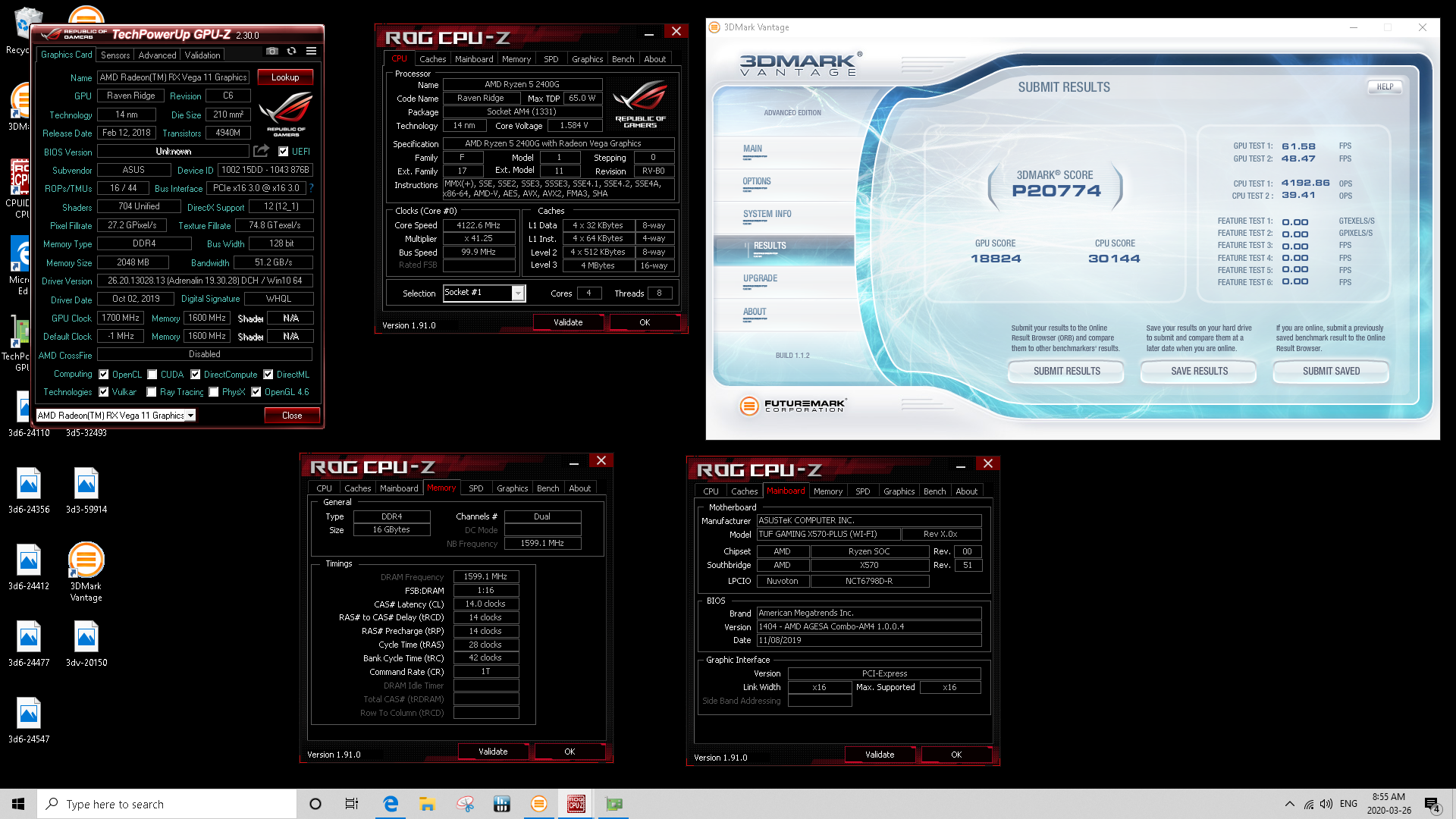Screen dimensions: 1456x819
Task: Click the GPU-Z refresh icon
Action: pos(291,52)
